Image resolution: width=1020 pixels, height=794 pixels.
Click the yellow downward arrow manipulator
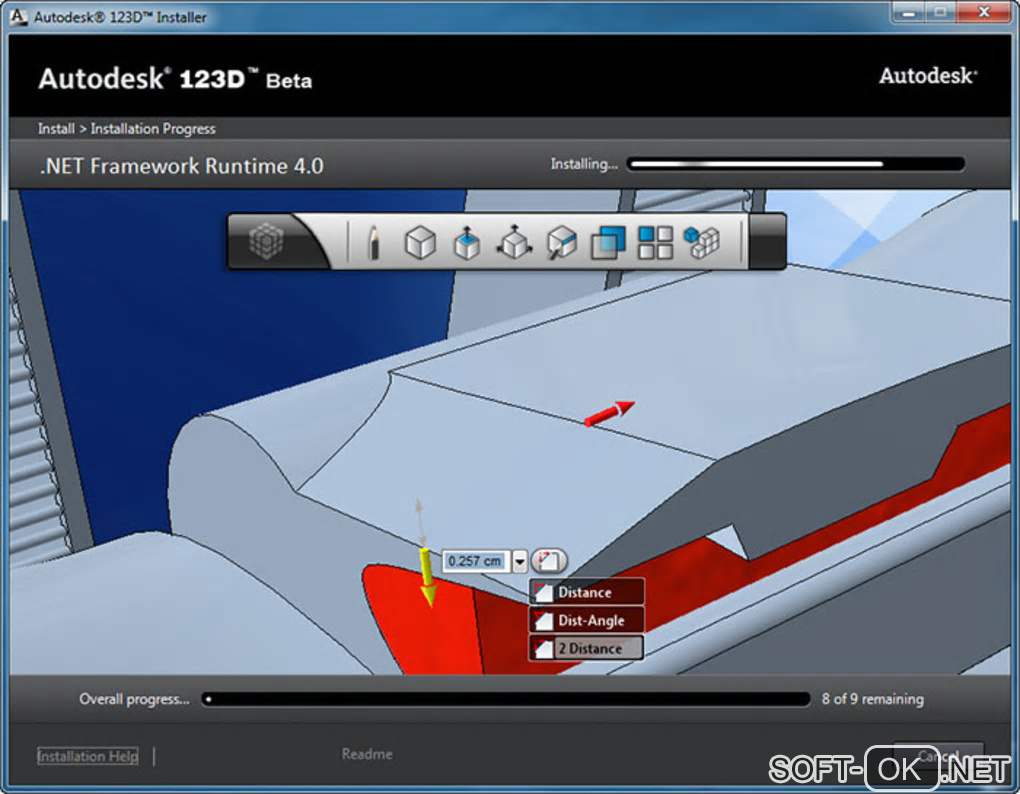point(427,577)
